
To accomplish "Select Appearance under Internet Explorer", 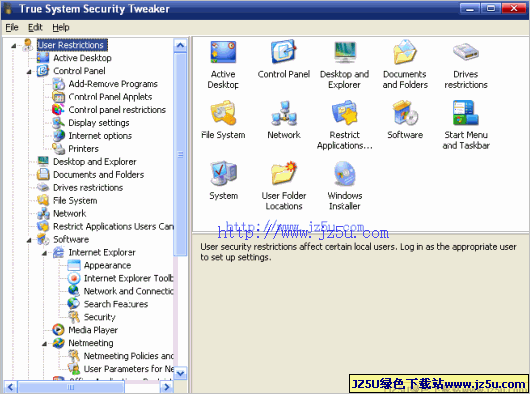I will pos(107,265).
